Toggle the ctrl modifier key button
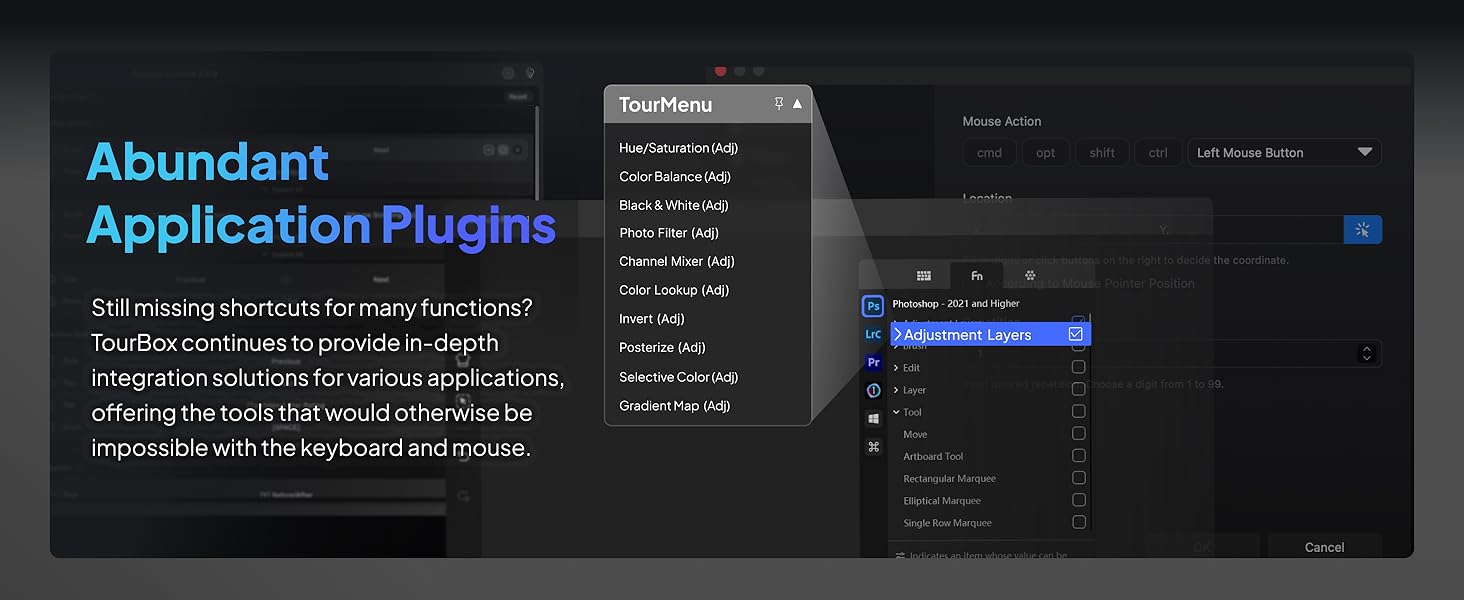1464x600 pixels. [1158, 153]
